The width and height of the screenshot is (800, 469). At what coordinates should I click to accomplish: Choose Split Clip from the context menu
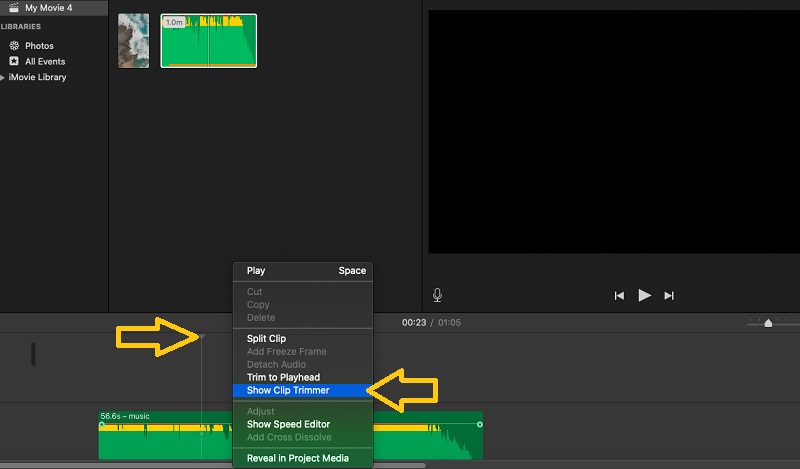pyautogui.click(x=303, y=338)
